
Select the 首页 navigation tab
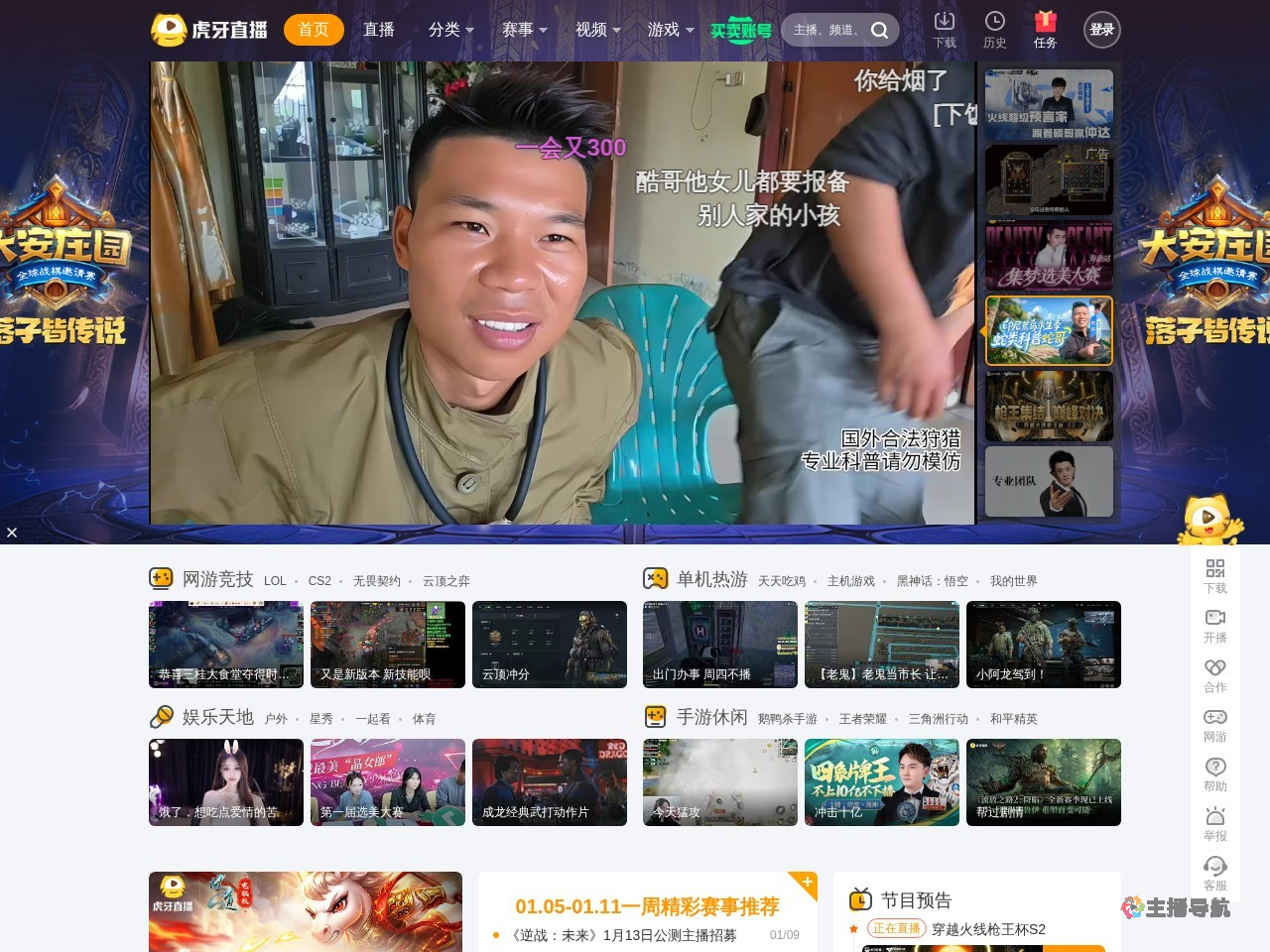pyautogui.click(x=314, y=30)
